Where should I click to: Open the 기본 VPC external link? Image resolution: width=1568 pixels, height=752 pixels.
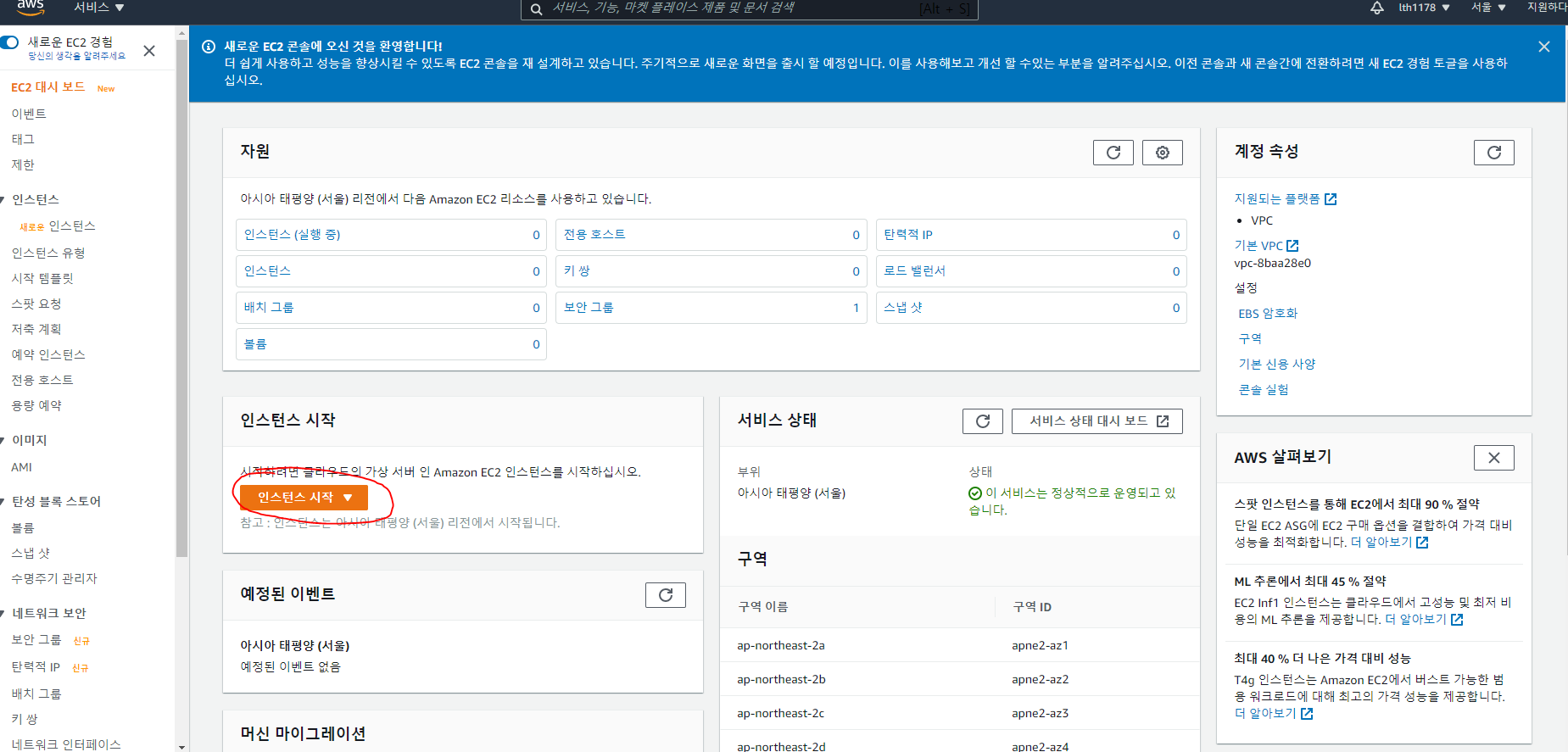pos(1266,246)
